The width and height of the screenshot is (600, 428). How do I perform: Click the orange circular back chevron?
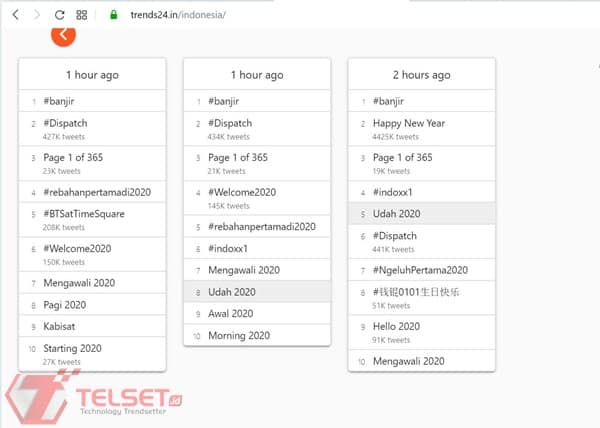click(63, 35)
